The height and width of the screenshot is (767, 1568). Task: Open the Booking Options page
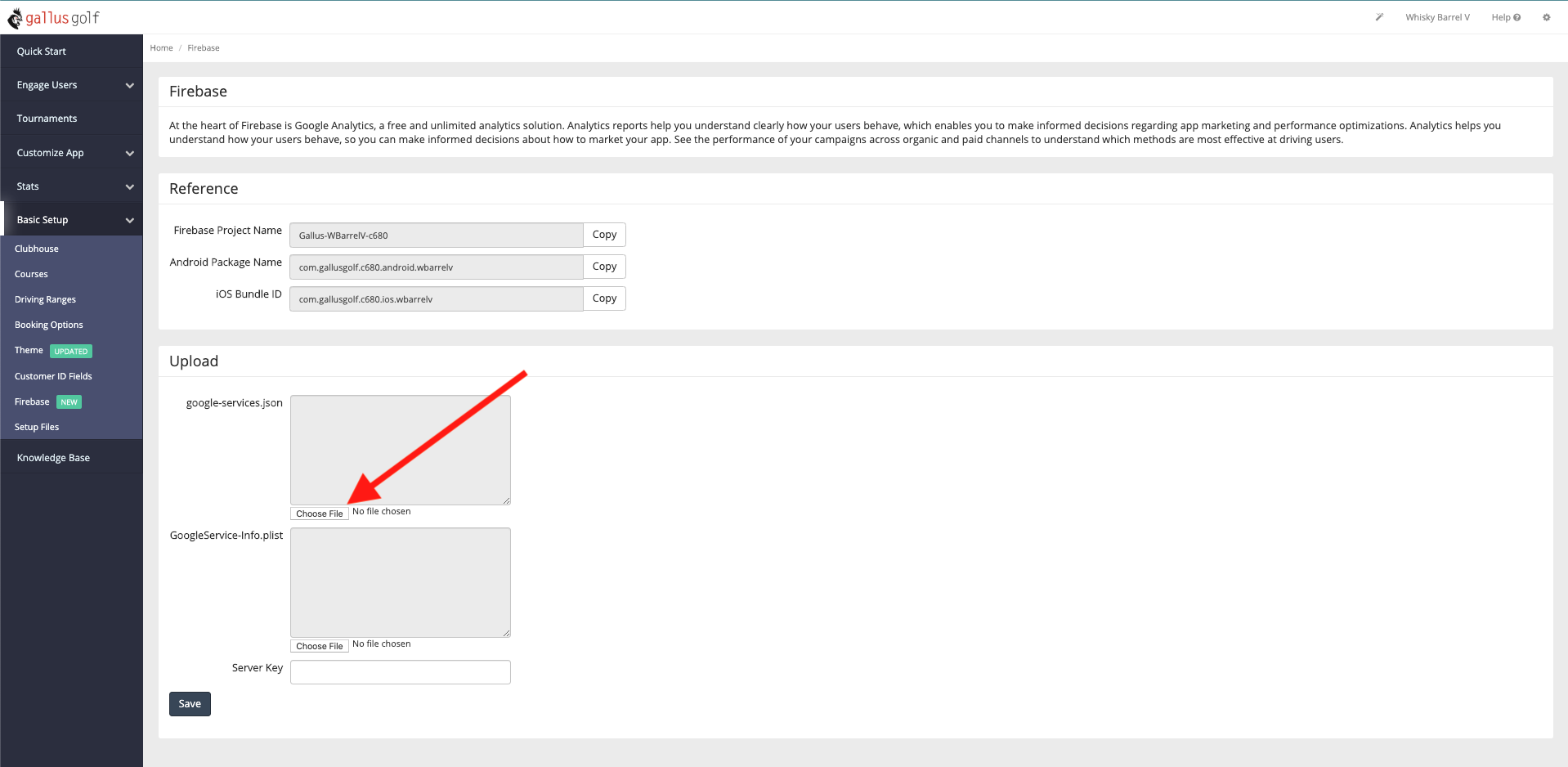point(49,325)
